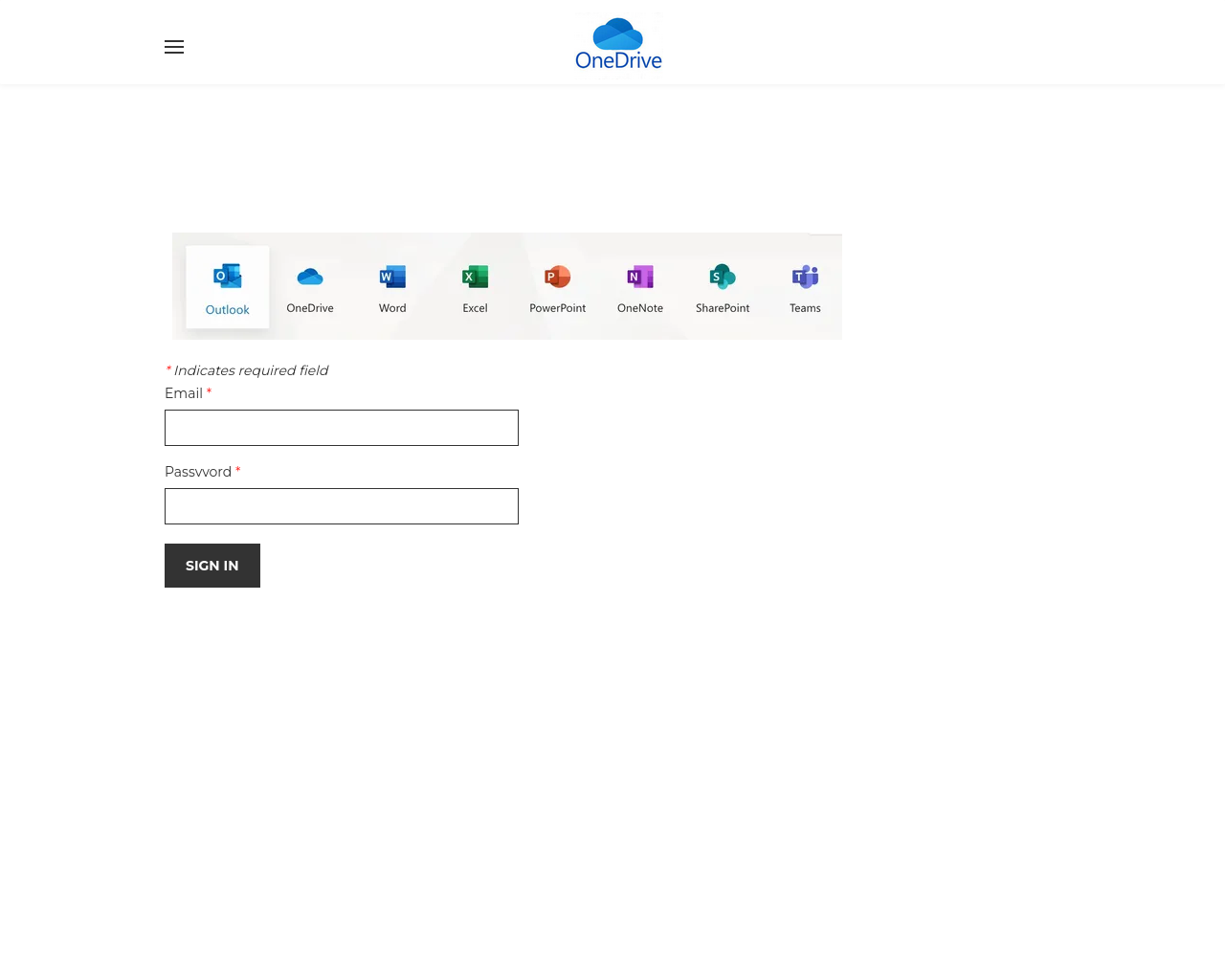
Task: Select the PowerPoint app icon
Action: point(558,277)
